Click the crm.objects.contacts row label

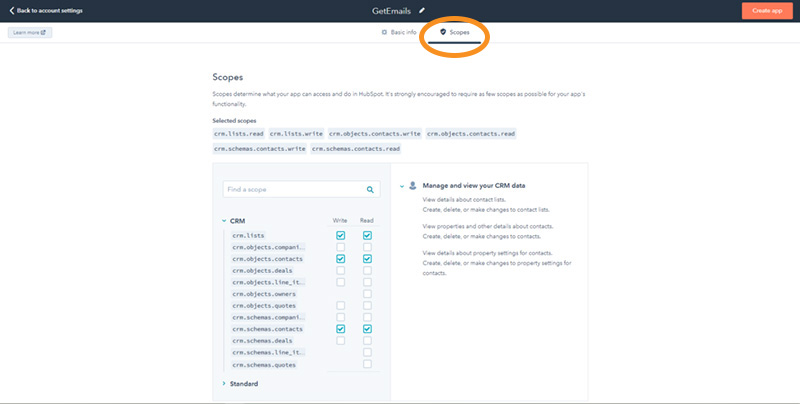click(x=267, y=259)
